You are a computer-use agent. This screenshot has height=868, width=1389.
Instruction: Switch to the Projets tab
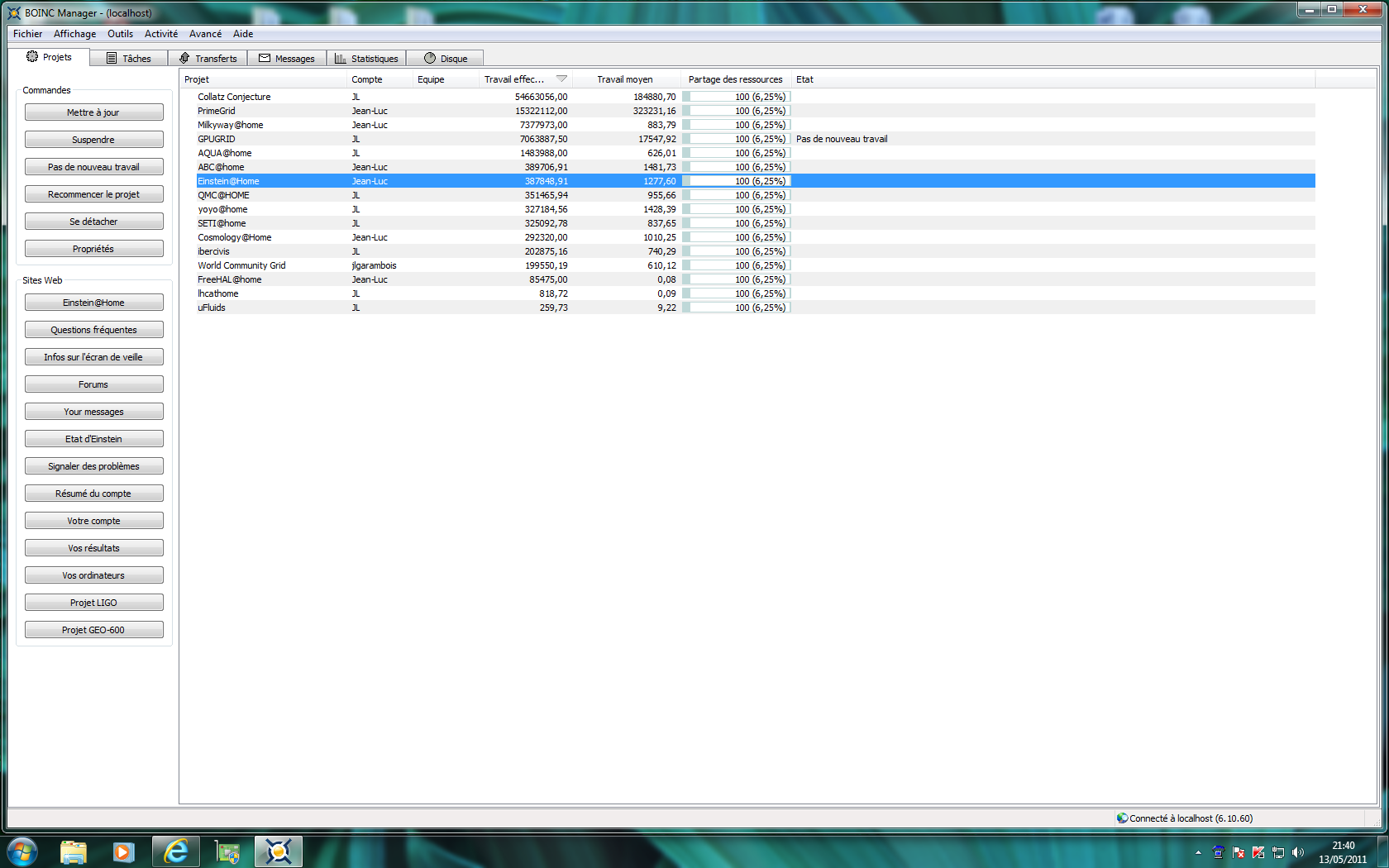50,57
